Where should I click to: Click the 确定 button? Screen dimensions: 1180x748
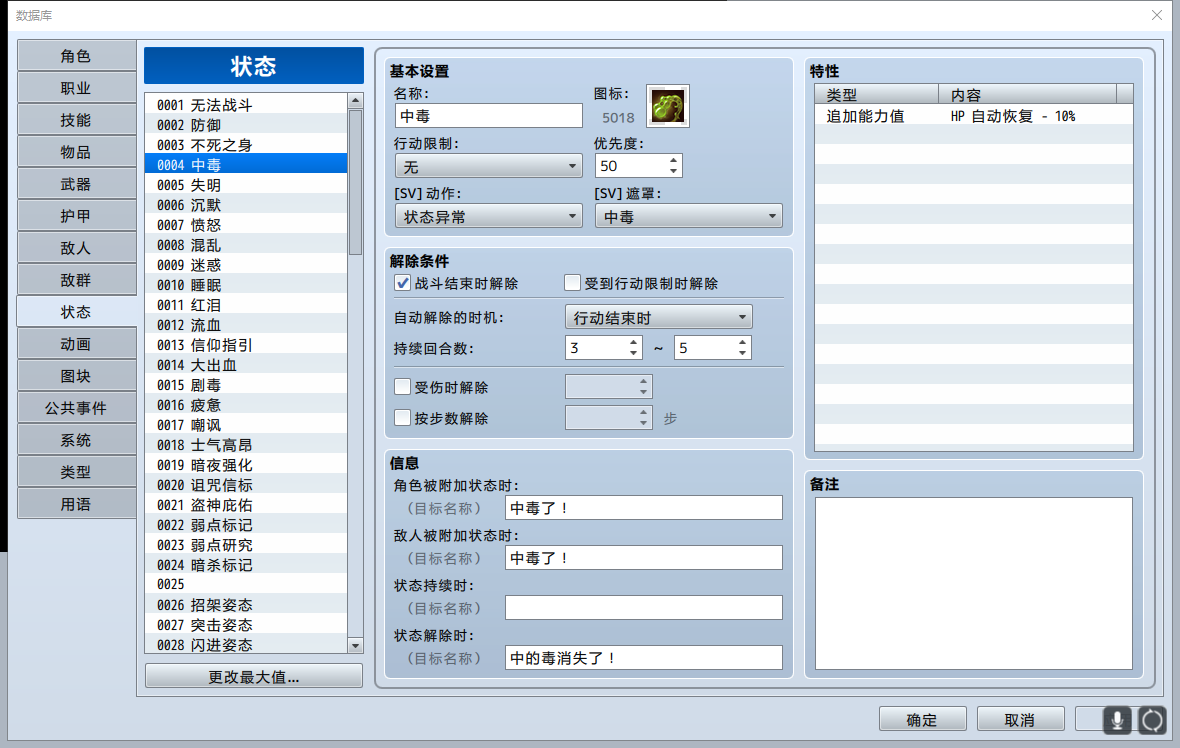pos(922,719)
